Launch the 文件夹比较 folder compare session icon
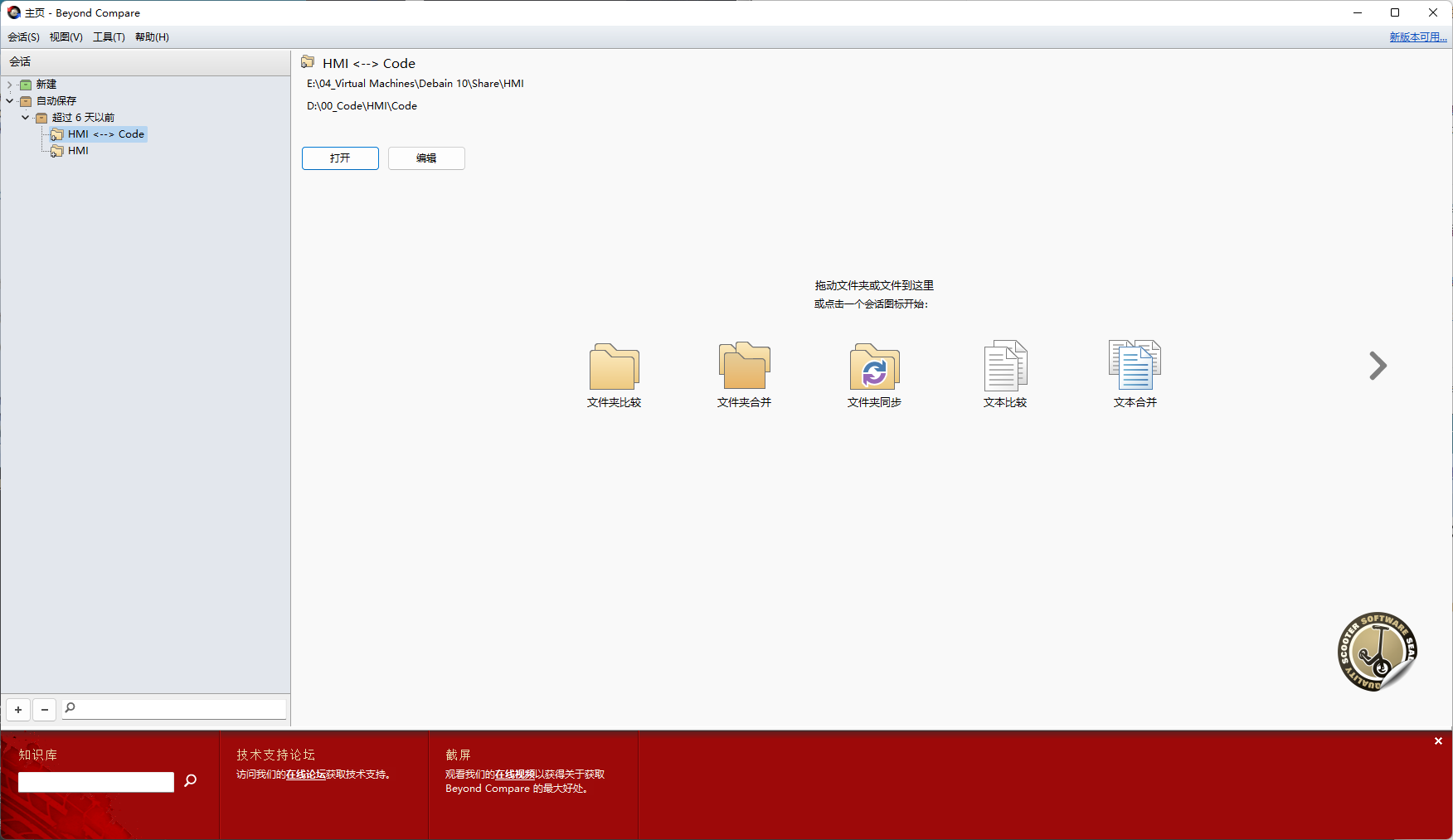 point(614,366)
